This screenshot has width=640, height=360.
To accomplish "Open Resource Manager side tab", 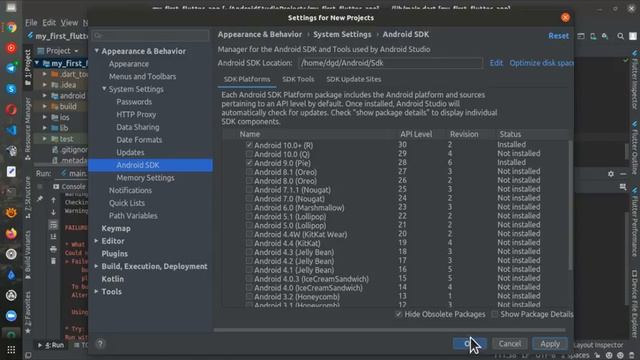I will point(28,129).
